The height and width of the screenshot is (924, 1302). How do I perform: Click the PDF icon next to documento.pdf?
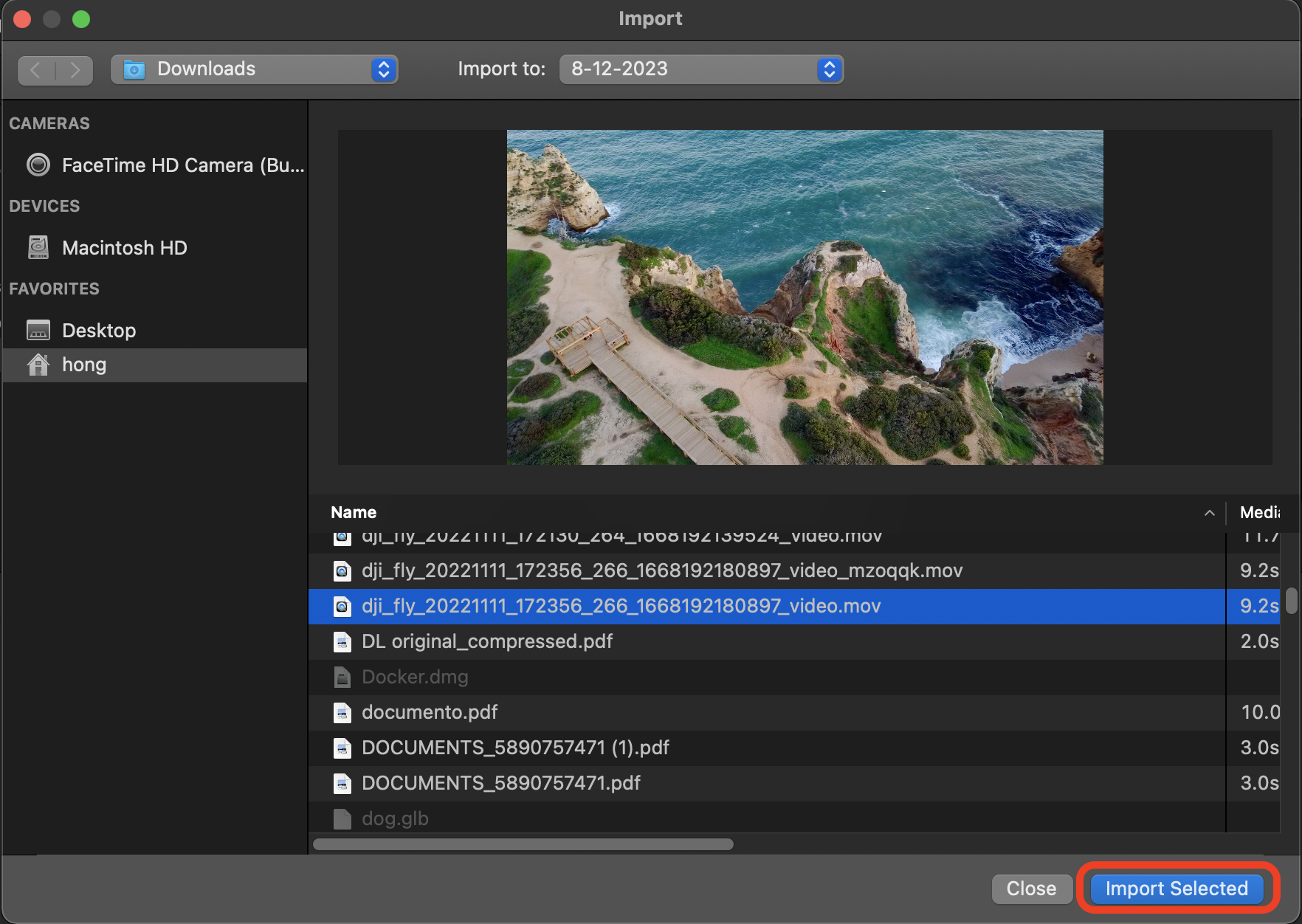click(342, 712)
